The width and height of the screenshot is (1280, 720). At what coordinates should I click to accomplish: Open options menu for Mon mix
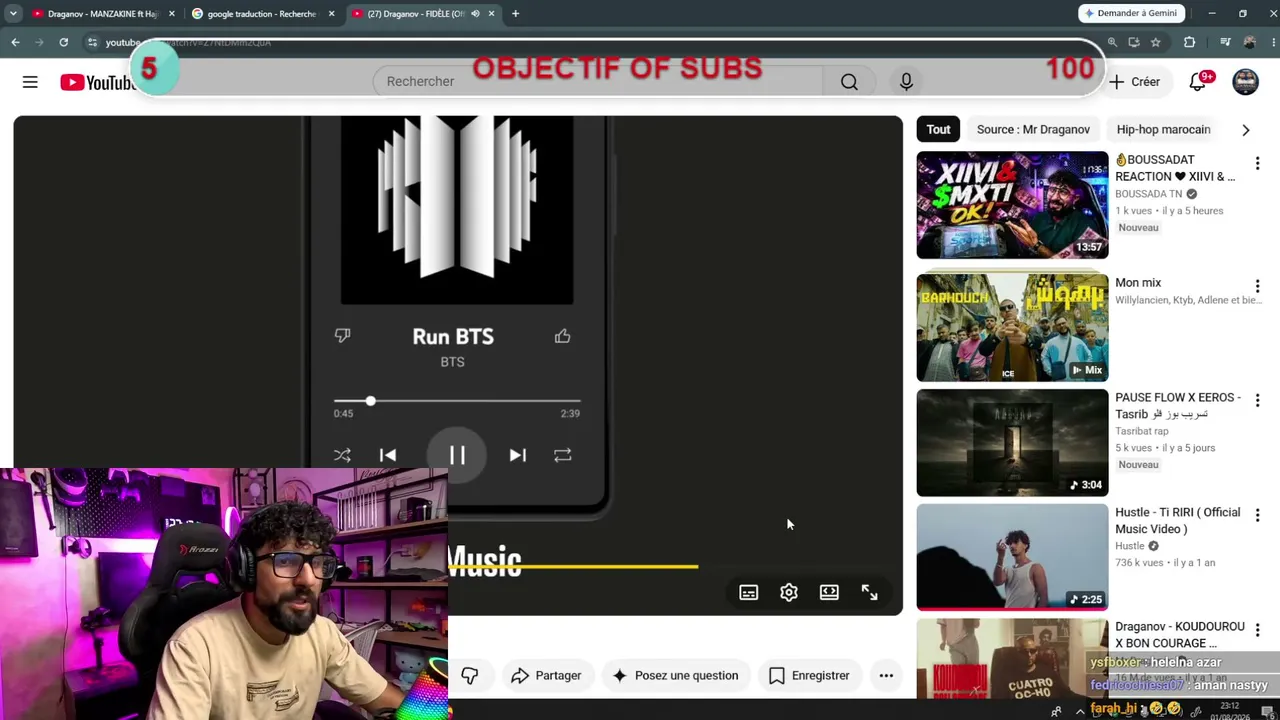(1257, 286)
